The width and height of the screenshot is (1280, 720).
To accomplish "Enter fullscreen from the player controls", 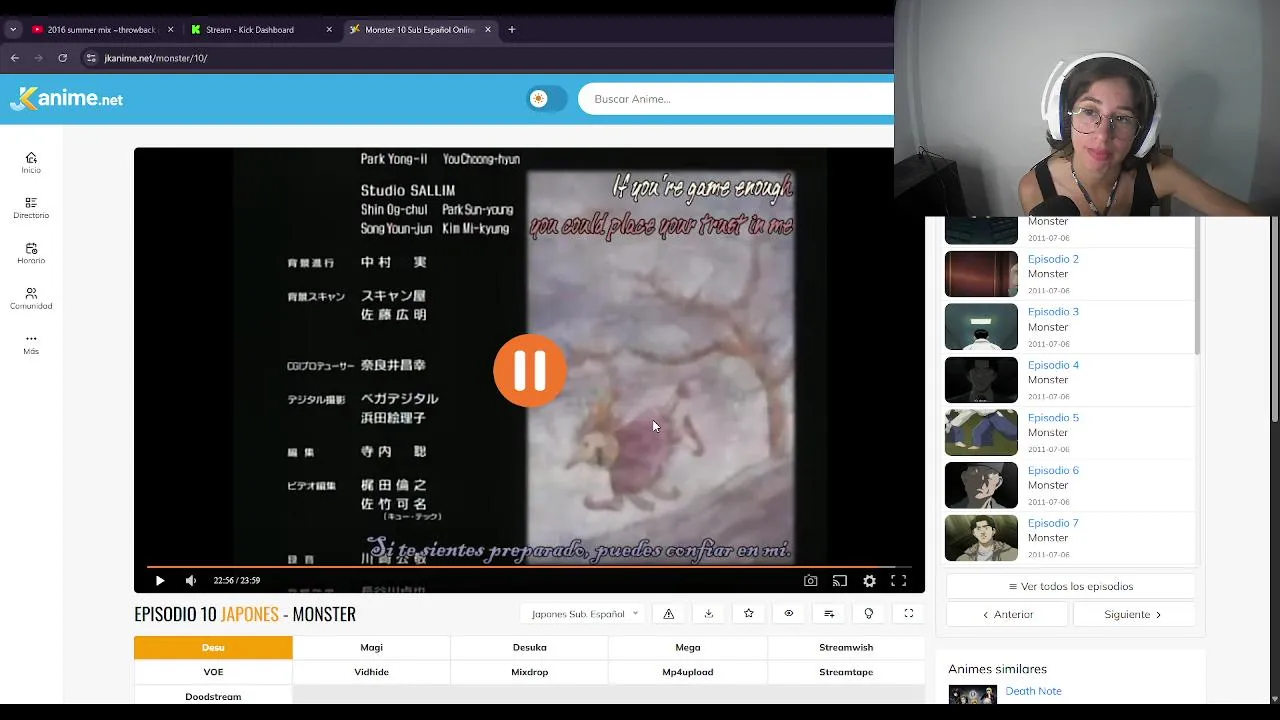I will click(899, 580).
